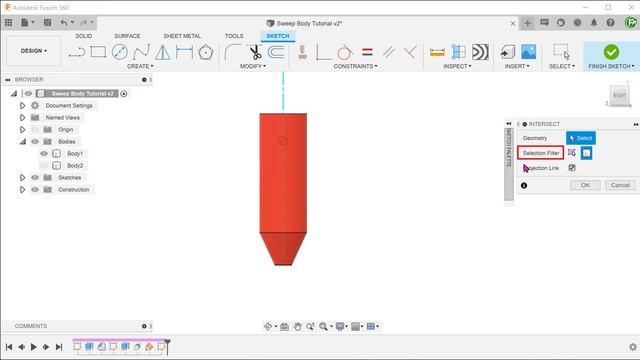Collapse the Bodies folder
This screenshot has height=360, width=640.
(x=22, y=142)
